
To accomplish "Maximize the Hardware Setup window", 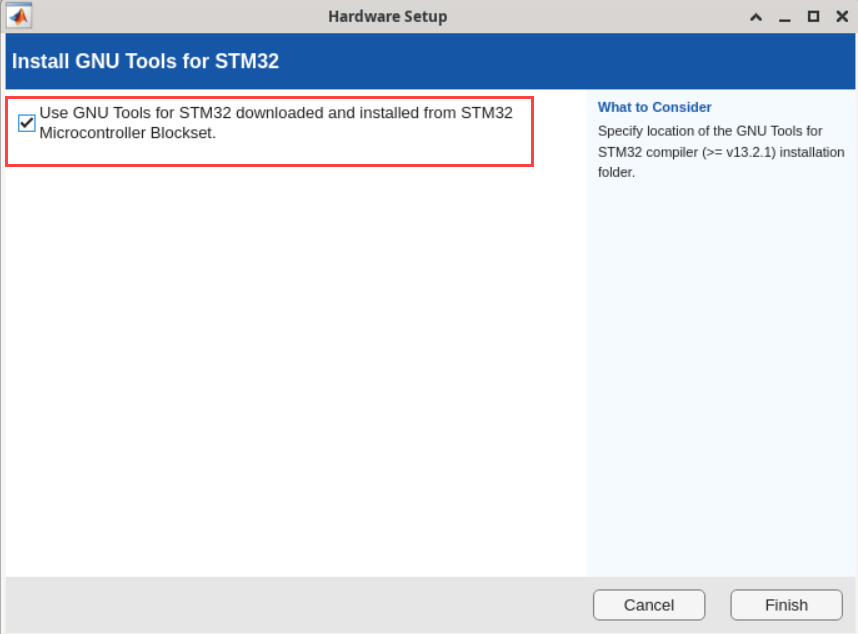I will (x=813, y=17).
